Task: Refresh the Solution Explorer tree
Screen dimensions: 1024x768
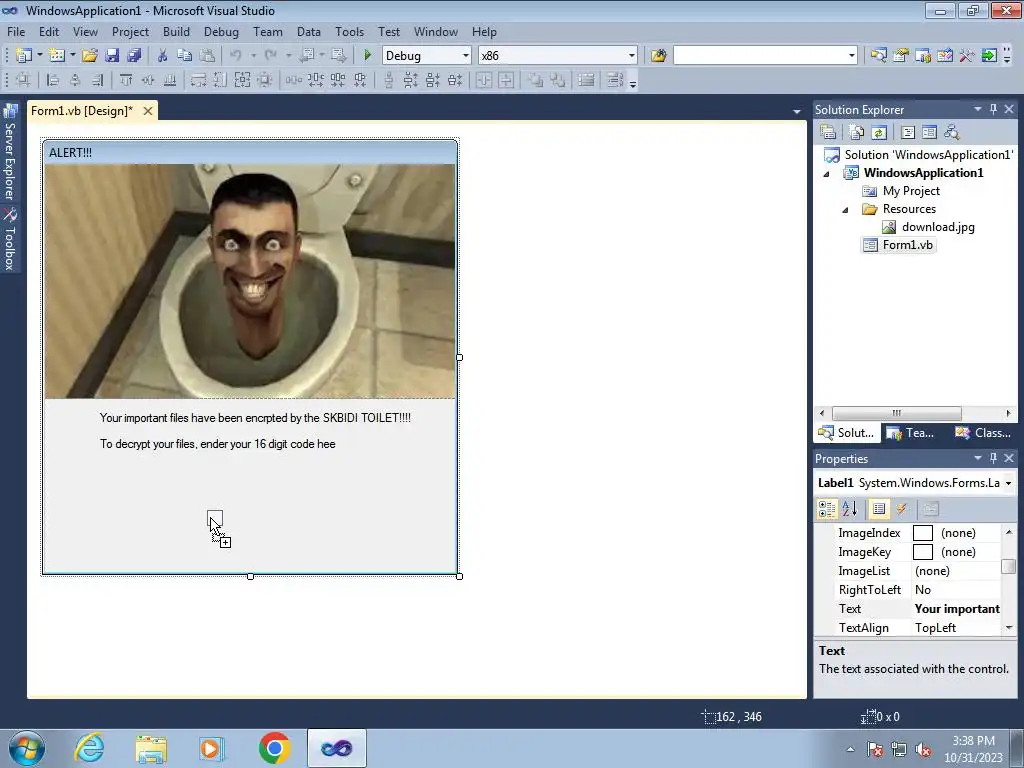Action: 879,133
